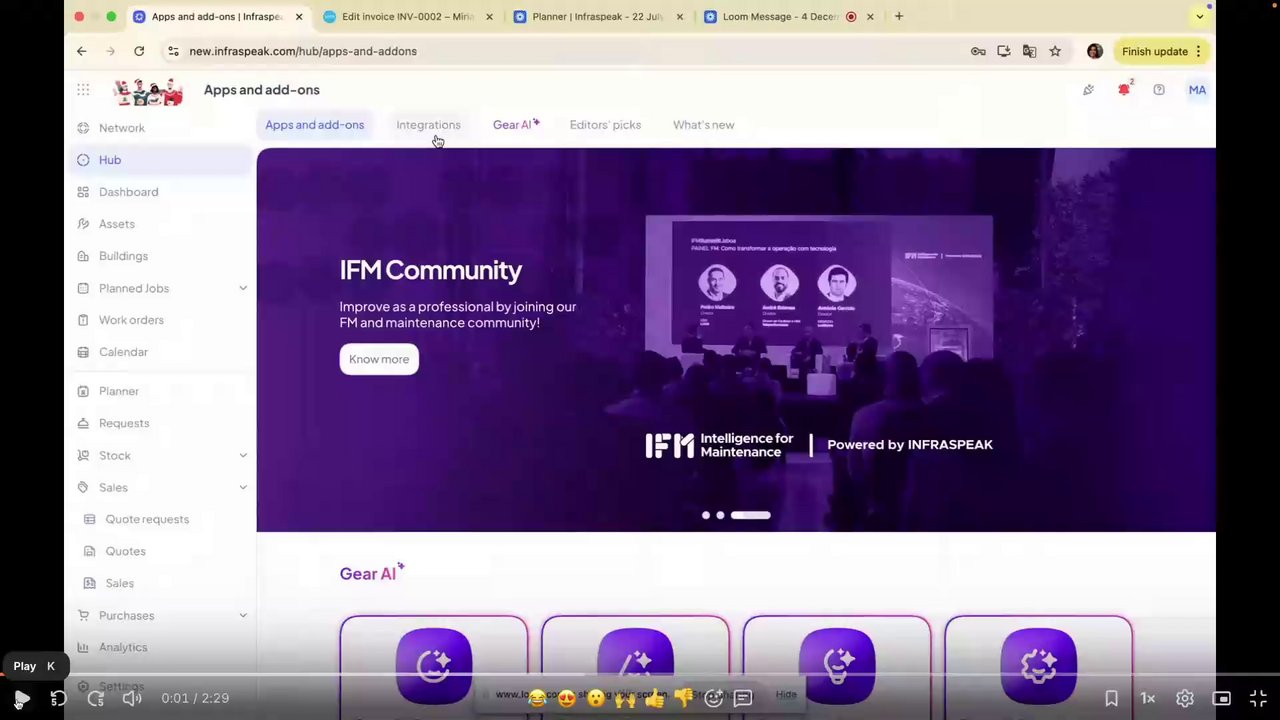Navigate to Assets
Image resolution: width=1280 pixels, height=720 pixels.
[116, 224]
